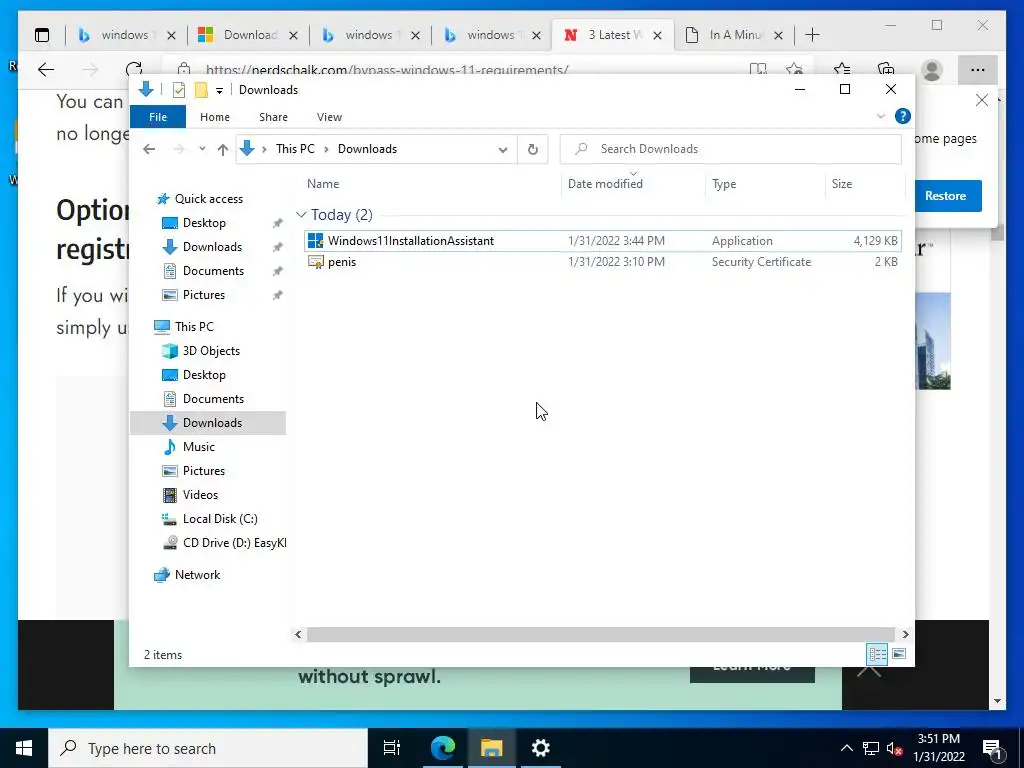The height and width of the screenshot is (768, 1024).
Task: Open the notification center icon
Action: coord(992,750)
